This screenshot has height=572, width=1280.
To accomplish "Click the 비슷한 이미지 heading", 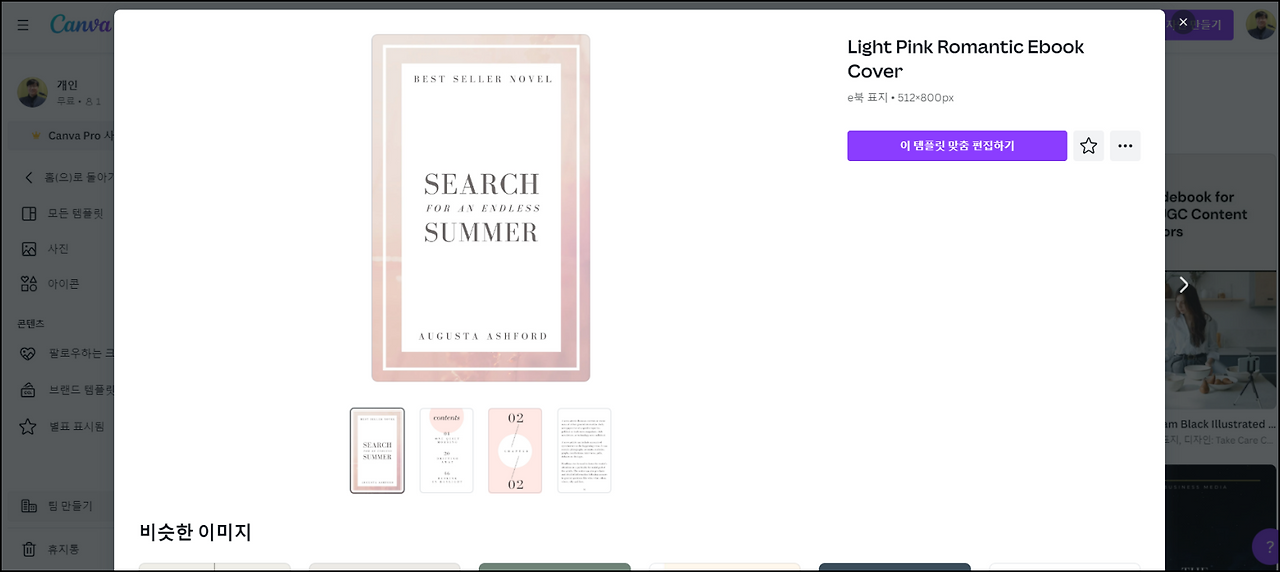I will click(195, 532).
